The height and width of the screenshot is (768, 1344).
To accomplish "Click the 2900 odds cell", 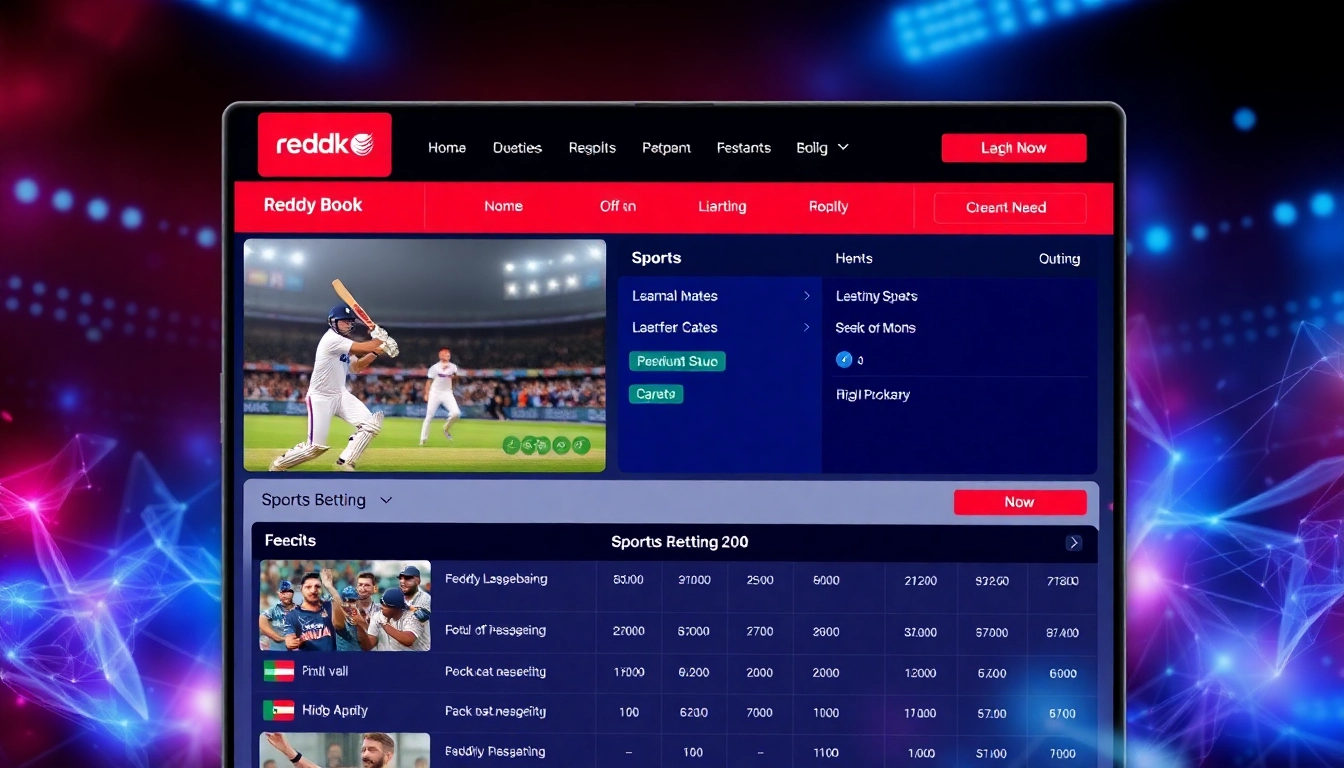I will (826, 632).
